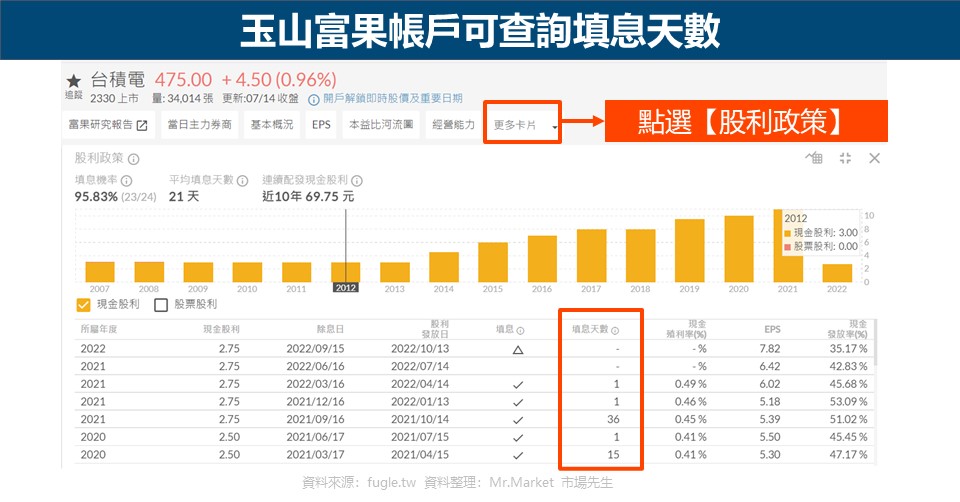
Task: Click the checkmark in 2021/06/17 row
Action: pyautogui.click(x=518, y=438)
